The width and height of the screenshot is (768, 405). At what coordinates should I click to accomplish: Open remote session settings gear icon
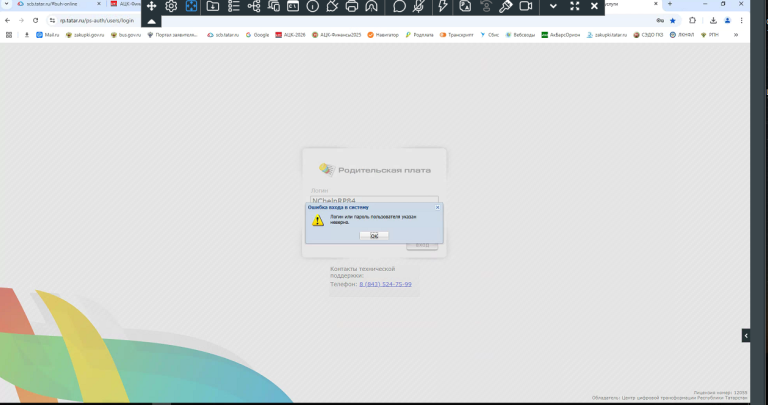coord(171,6)
